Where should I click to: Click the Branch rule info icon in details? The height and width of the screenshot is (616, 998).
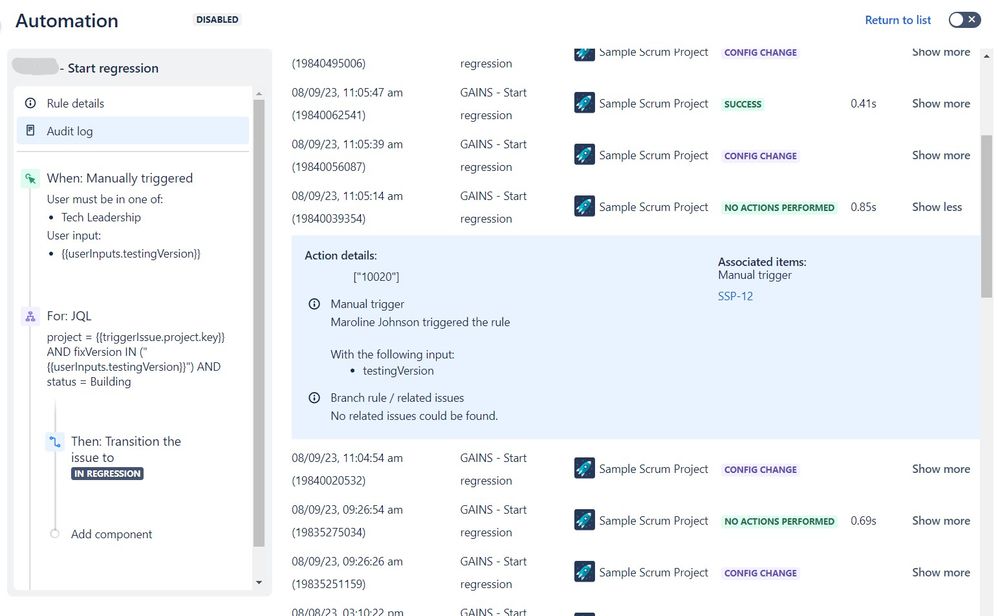(314, 398)
